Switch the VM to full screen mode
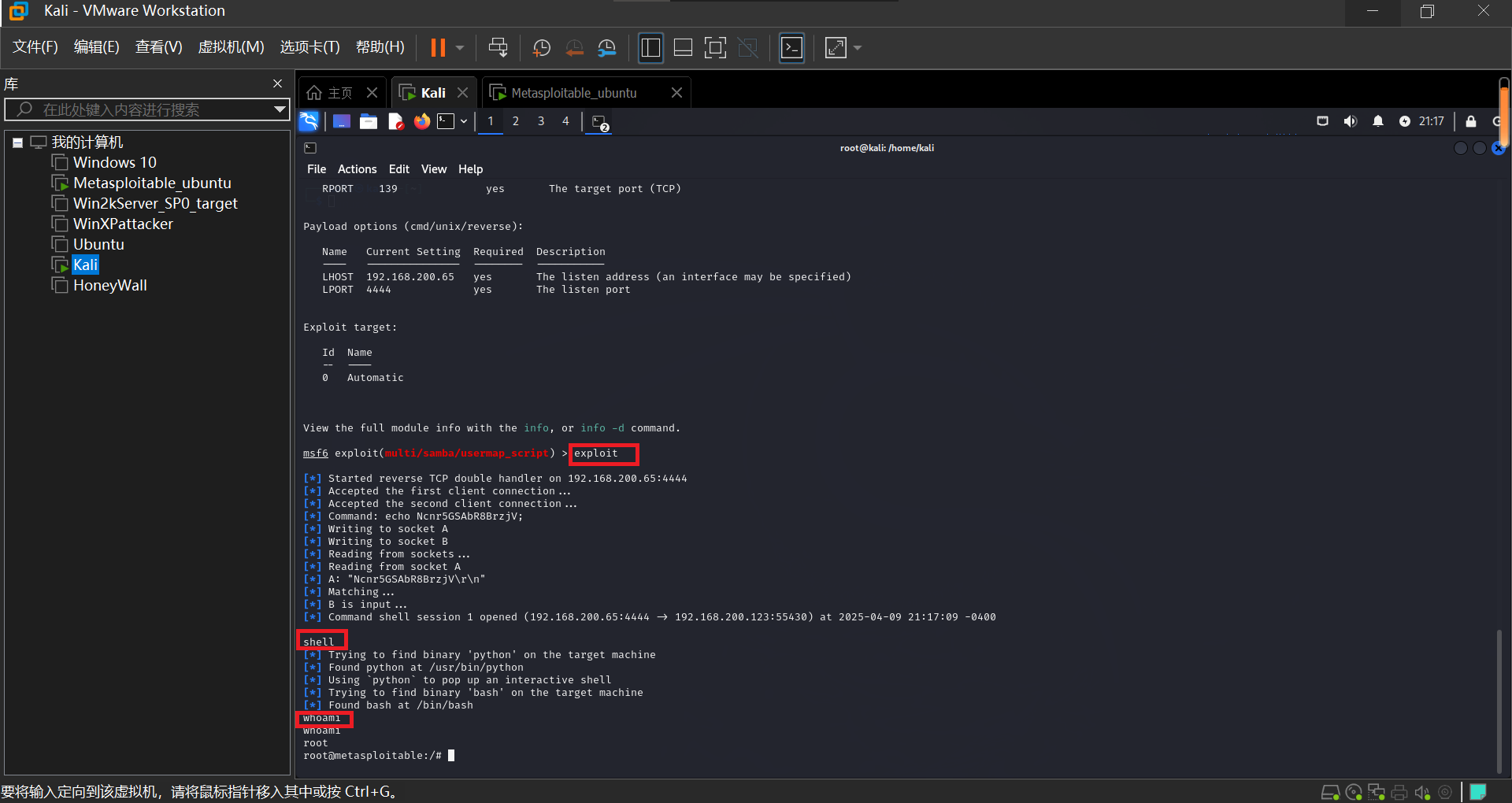 pos(715,48)
